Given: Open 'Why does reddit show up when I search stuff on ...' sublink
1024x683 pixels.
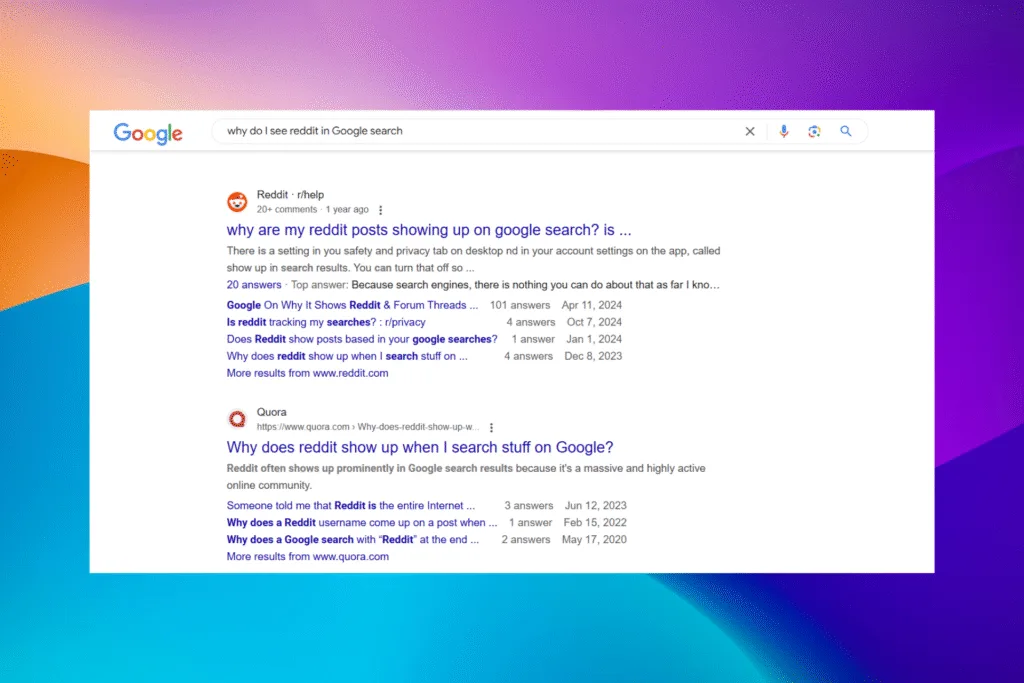Looking at the screenshot, I should pyautogui.click(x=347, y=356).
